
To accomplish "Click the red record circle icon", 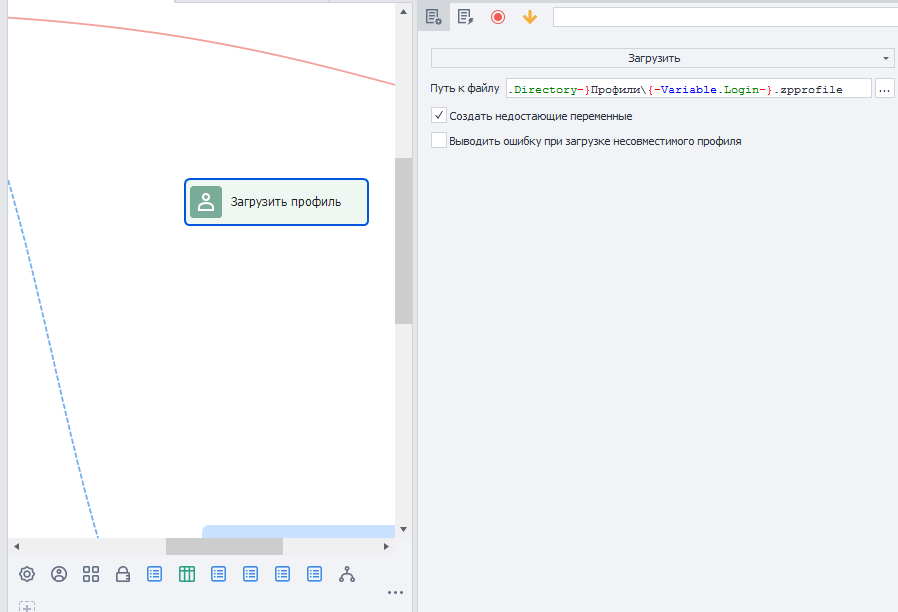I will pos(498,17).
